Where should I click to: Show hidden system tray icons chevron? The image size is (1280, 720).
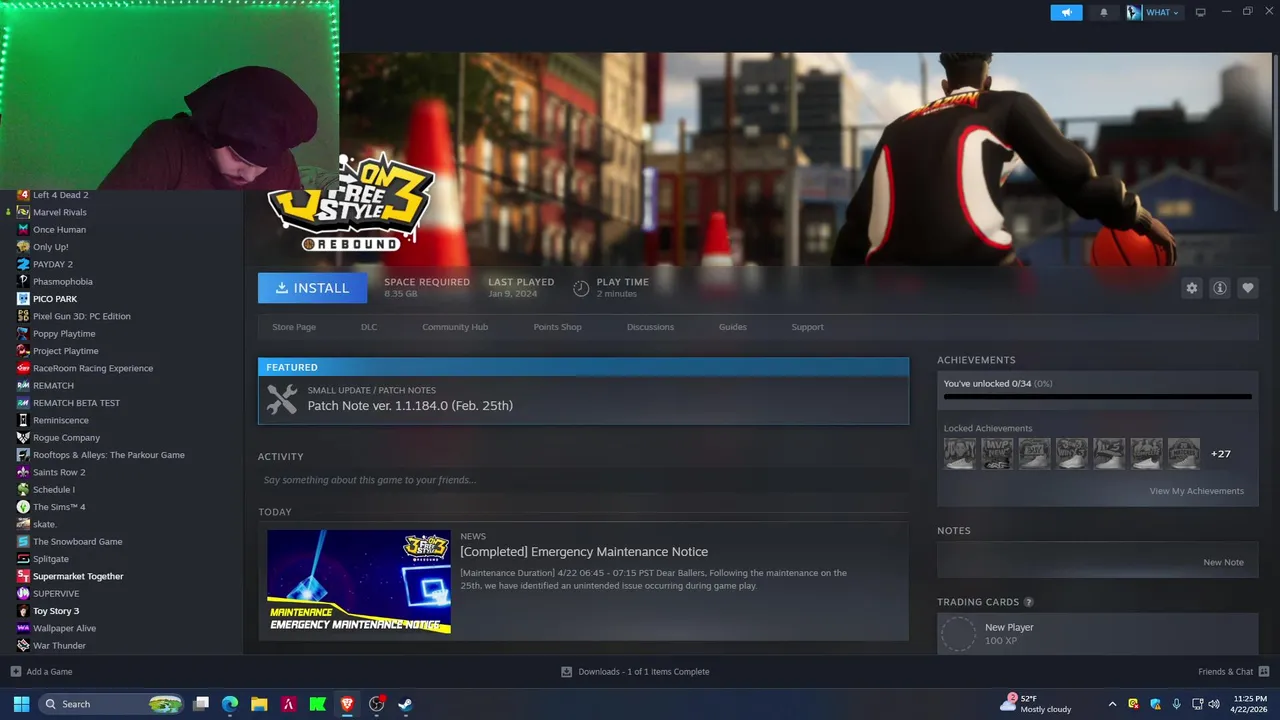1112,704
